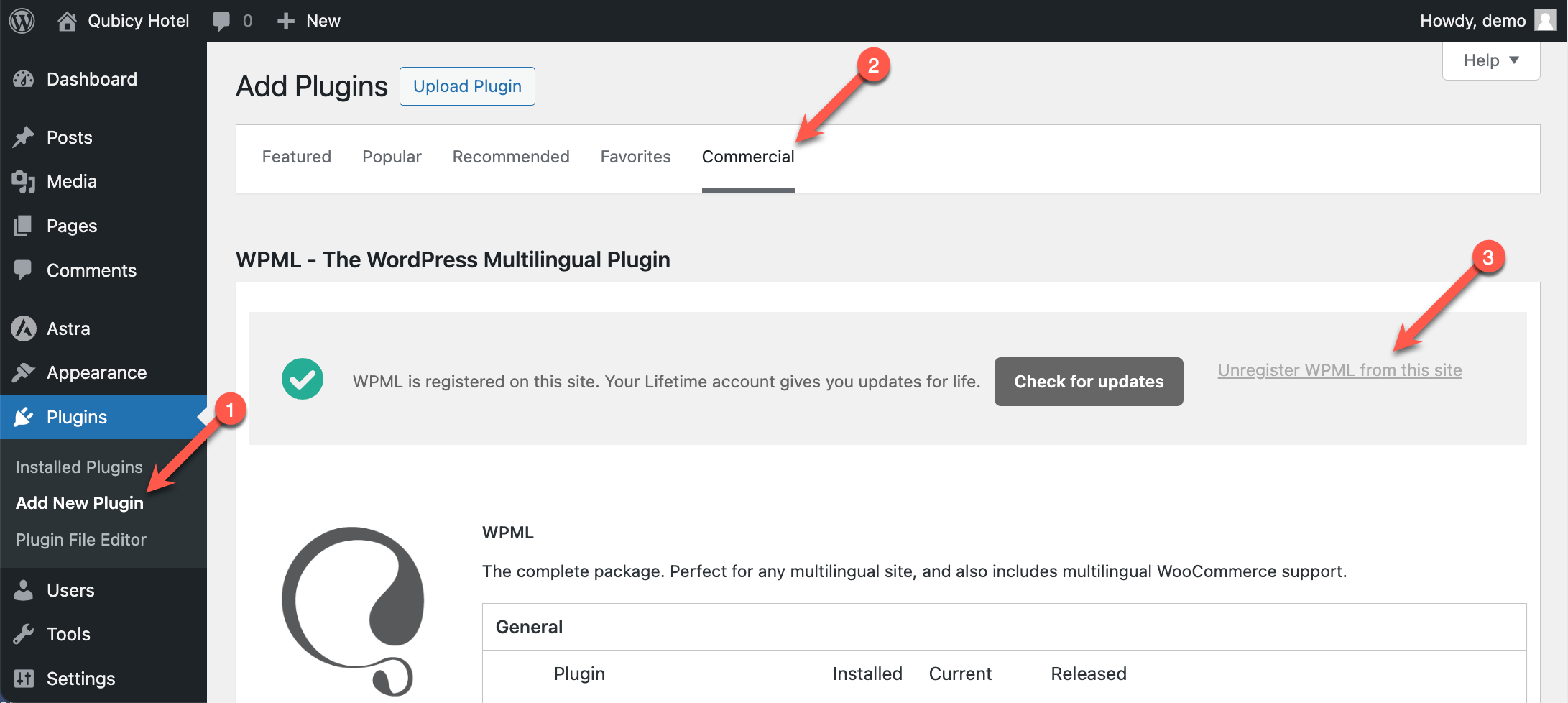The height and width of the screenshot is (703, 1568).
Task: Open the Media library icon
Action: pyautogui.click(x=24, y=181)
